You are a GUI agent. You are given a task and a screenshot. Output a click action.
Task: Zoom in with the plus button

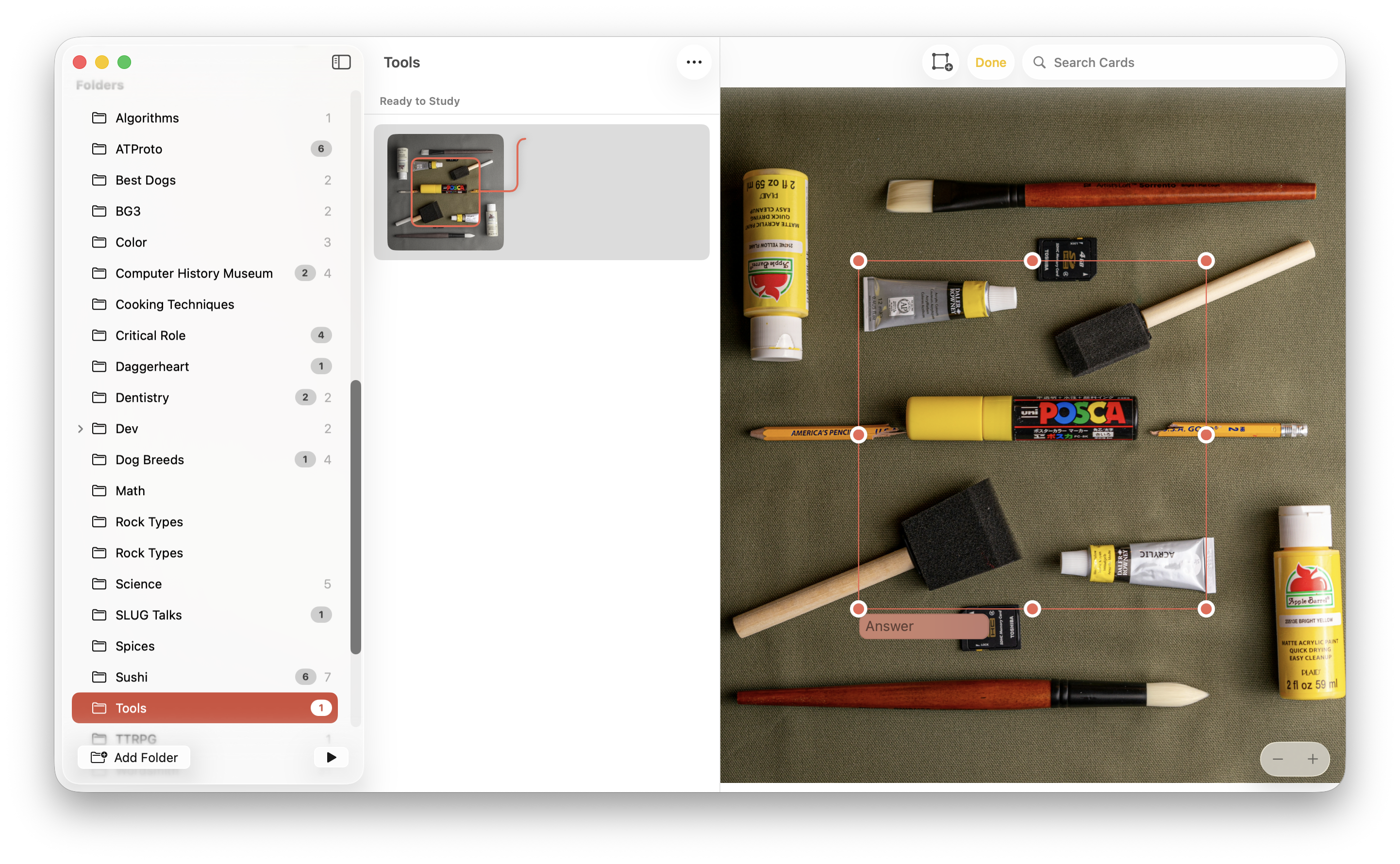(1313, 759)
